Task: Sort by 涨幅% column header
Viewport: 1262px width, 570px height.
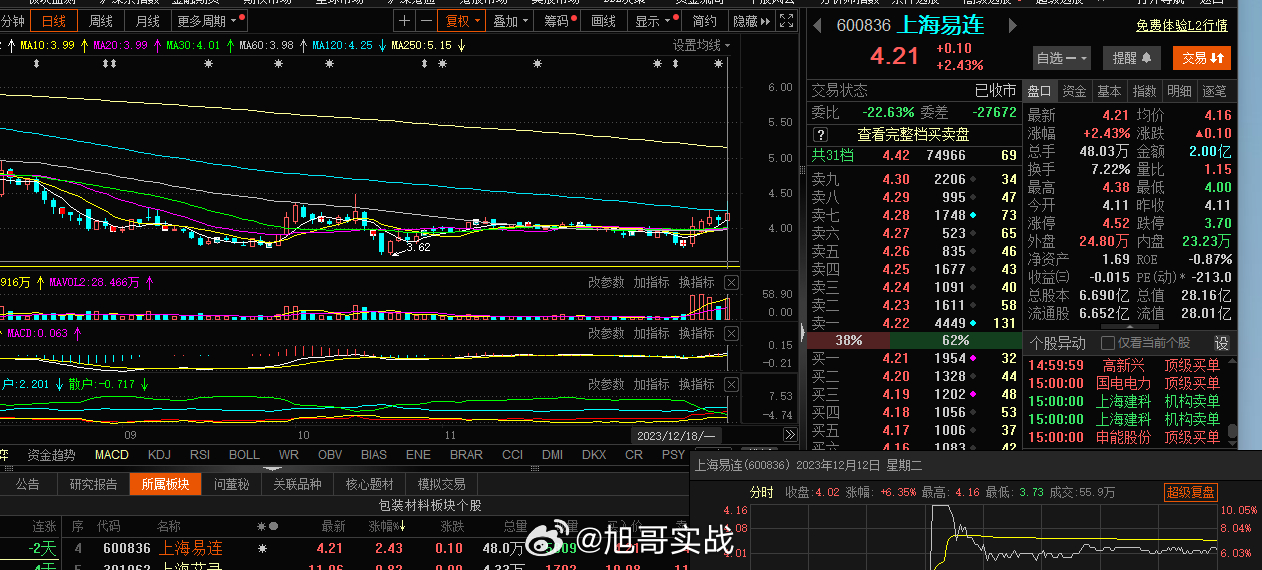Action: tap(388, 526)
